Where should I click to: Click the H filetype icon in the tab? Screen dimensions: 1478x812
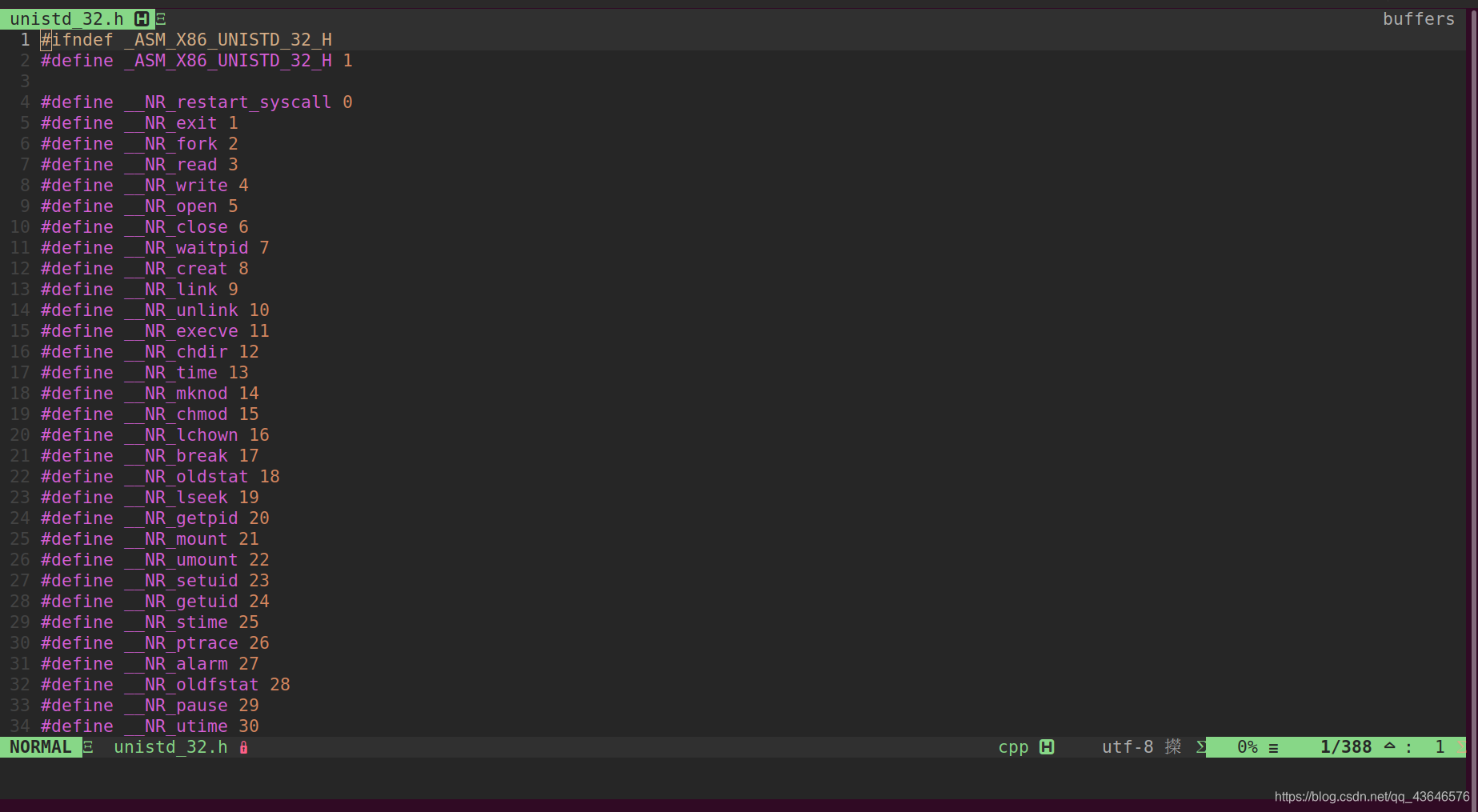pyautogui.click(x=142, y=18)
